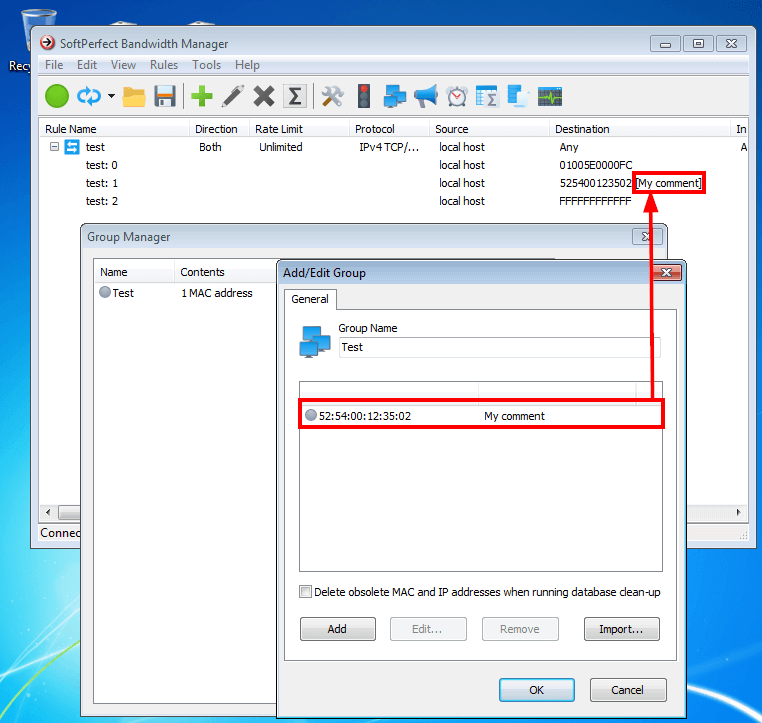The width and height of the screenshot is (762, 723).
Task: Click the right arrow of horizontal scrollbar
Action: (739, 512)
